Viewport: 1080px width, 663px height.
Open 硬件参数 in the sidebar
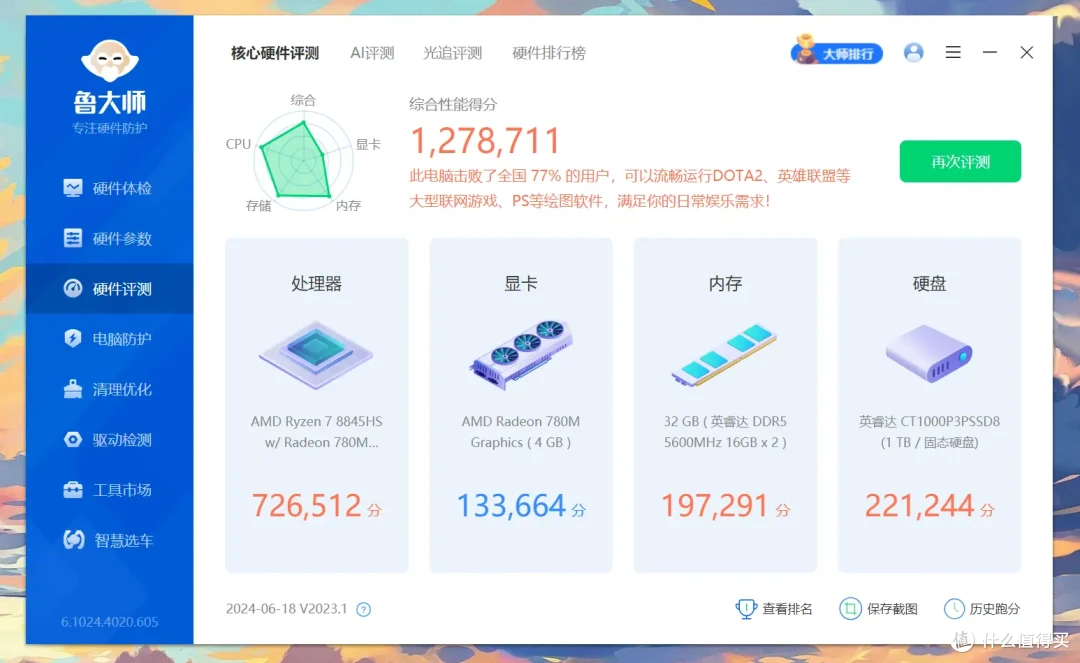[110, 238]
